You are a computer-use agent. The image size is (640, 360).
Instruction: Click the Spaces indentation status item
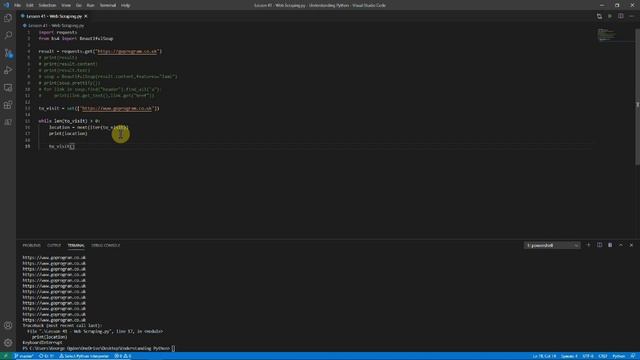pyautogui.click(x=569, y=356)
